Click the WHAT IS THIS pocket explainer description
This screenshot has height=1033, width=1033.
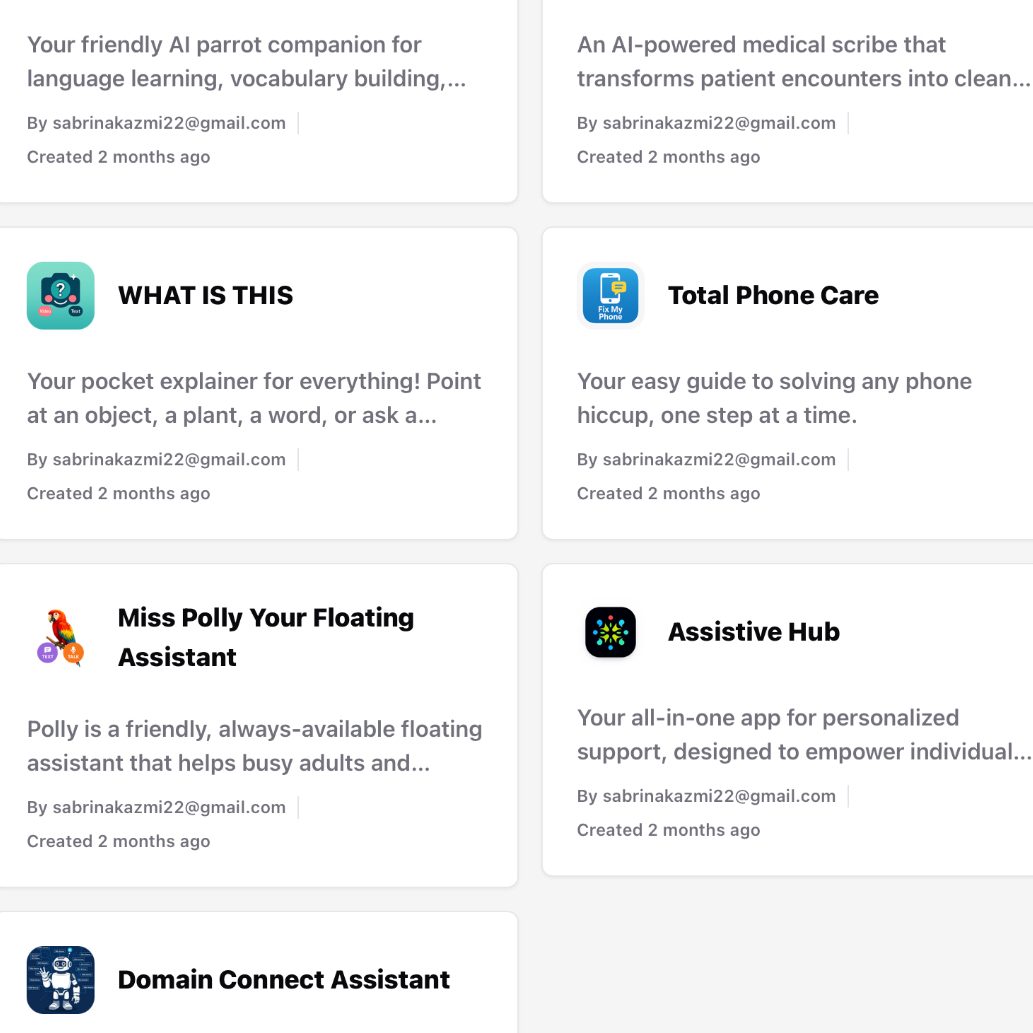[254, 398]
